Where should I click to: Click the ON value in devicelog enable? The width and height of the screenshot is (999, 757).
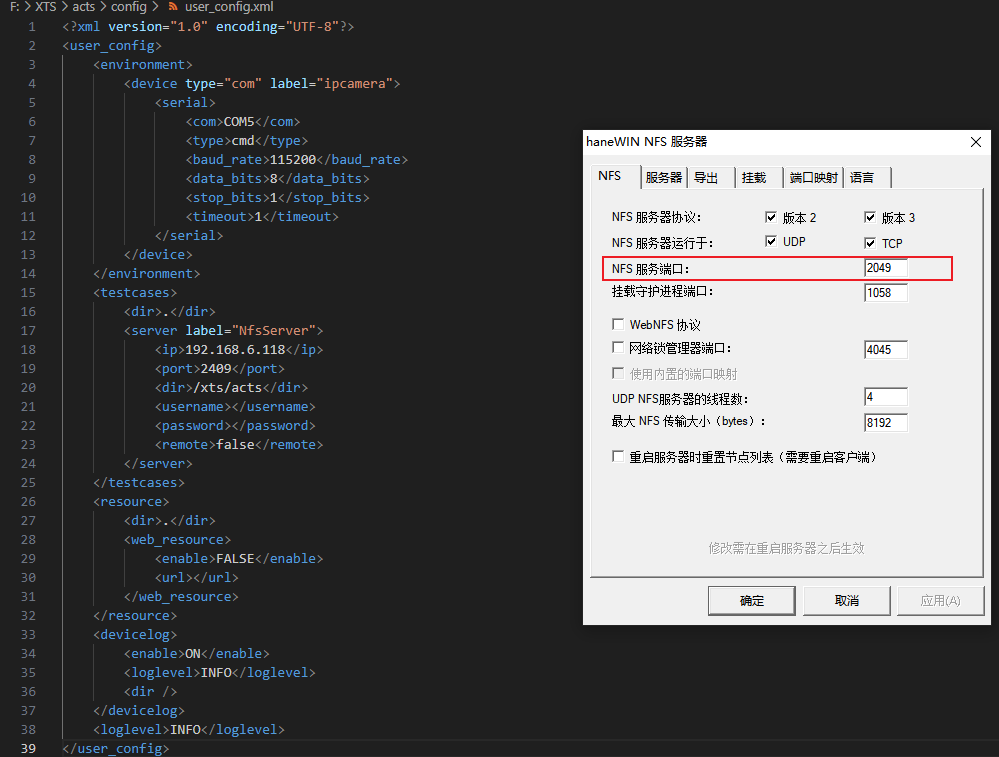[x=193, y=653]
